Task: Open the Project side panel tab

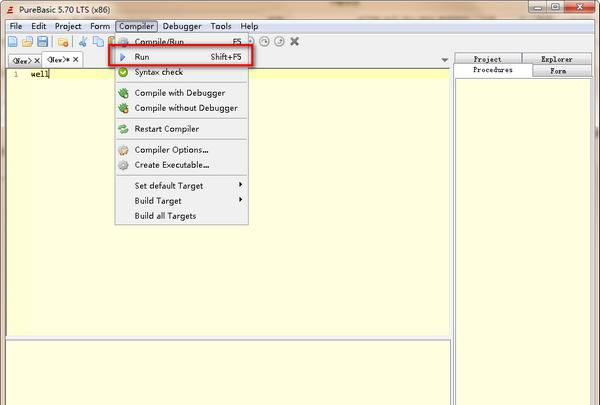Action: click(488, 59)
